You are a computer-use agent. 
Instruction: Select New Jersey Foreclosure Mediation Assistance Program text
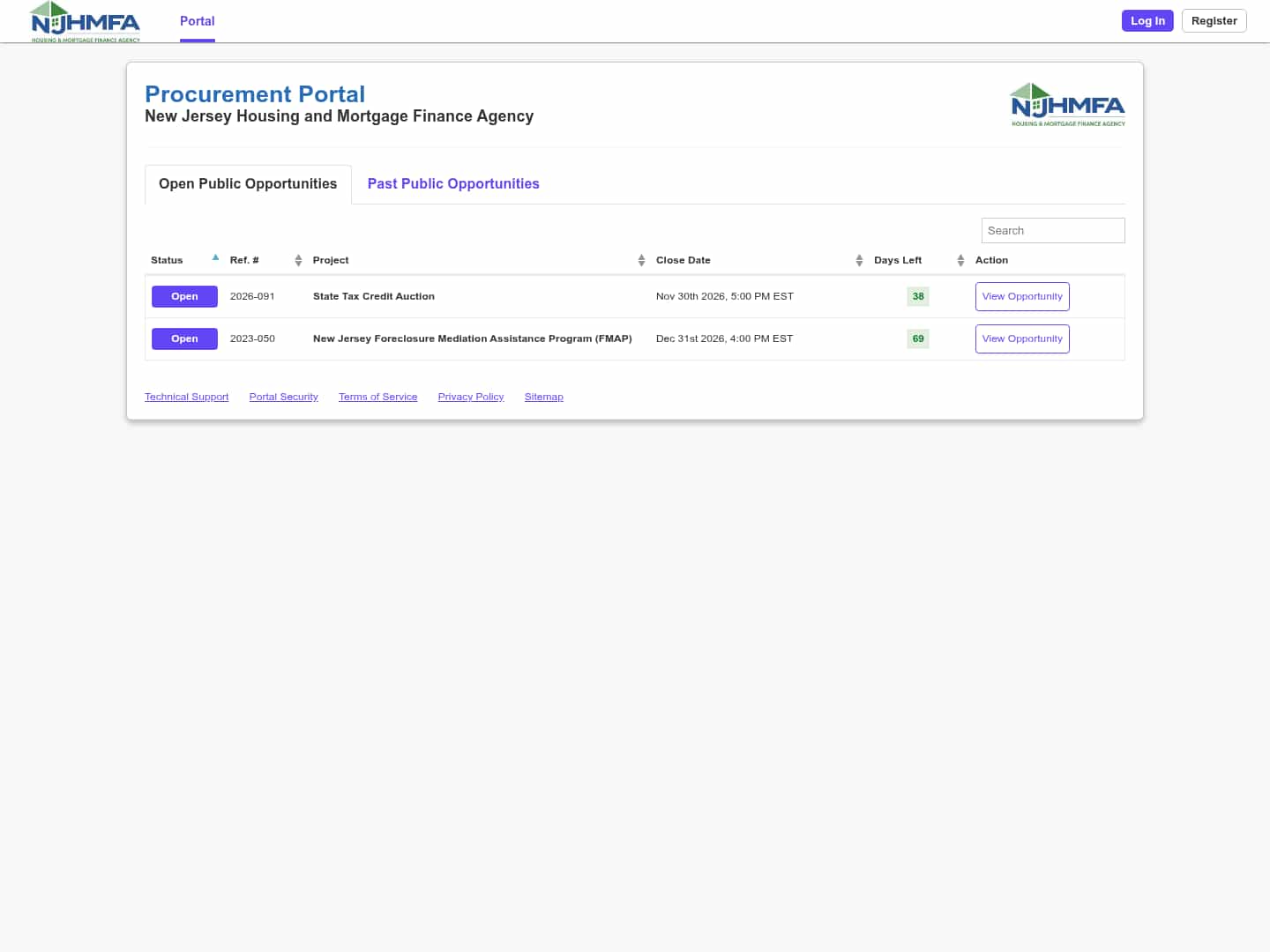click(x=472, y=338)
